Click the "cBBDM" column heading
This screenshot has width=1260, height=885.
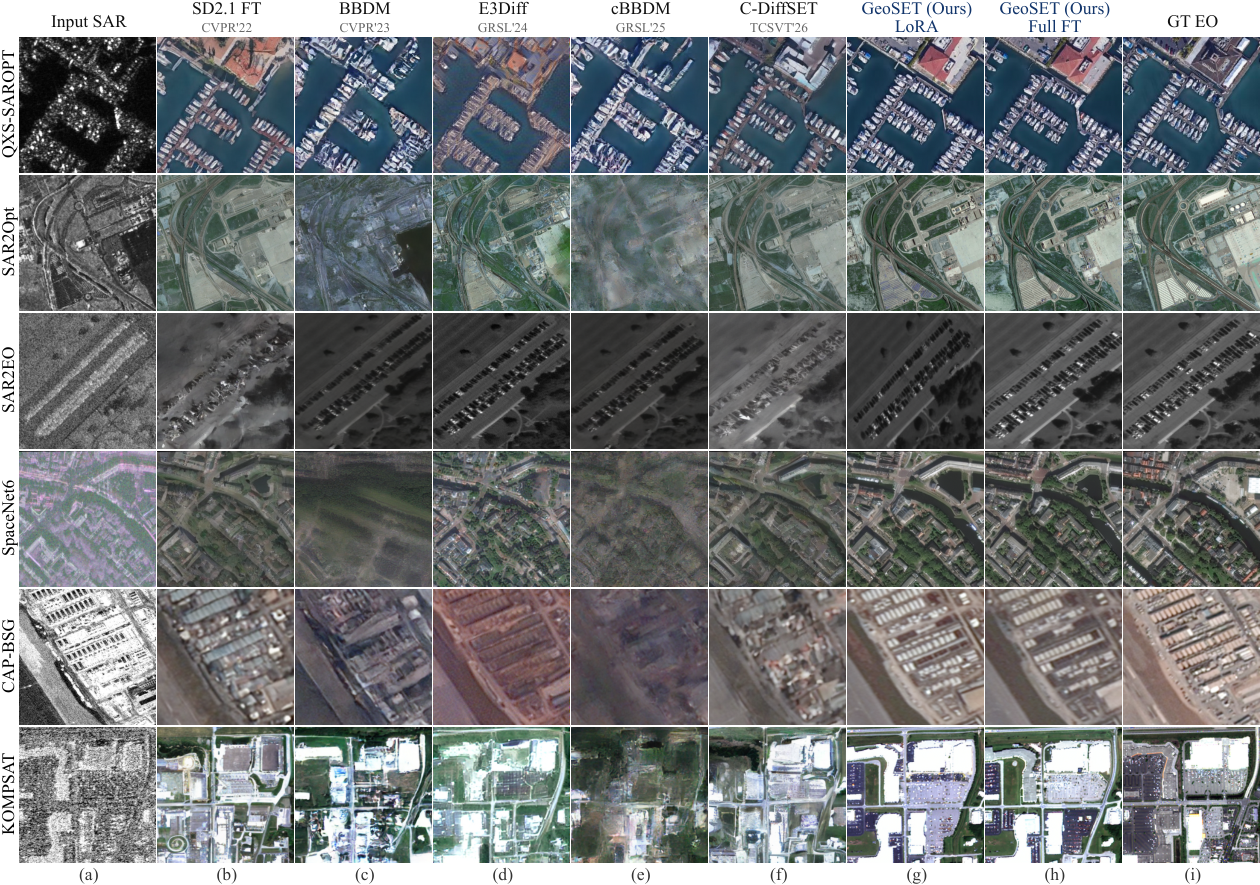coord(639,10)
